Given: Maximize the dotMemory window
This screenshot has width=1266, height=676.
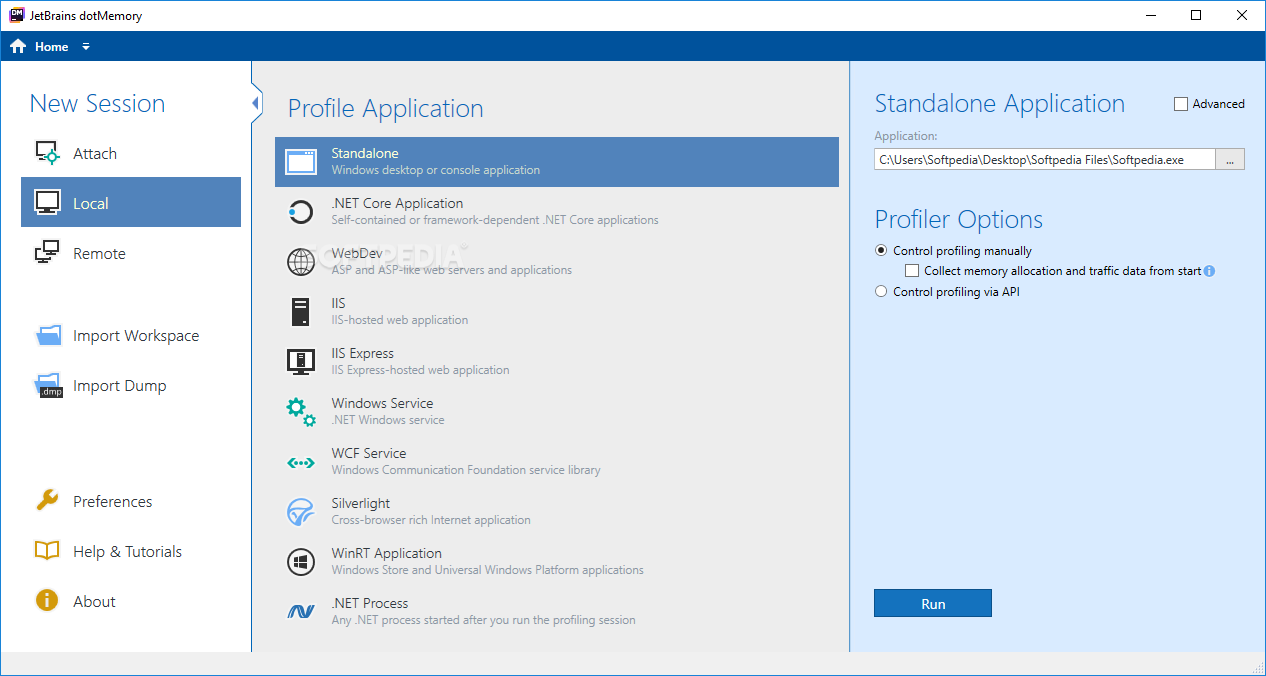Looking at the screenshot, I should pyautogui.click(x=1196, y=15).
